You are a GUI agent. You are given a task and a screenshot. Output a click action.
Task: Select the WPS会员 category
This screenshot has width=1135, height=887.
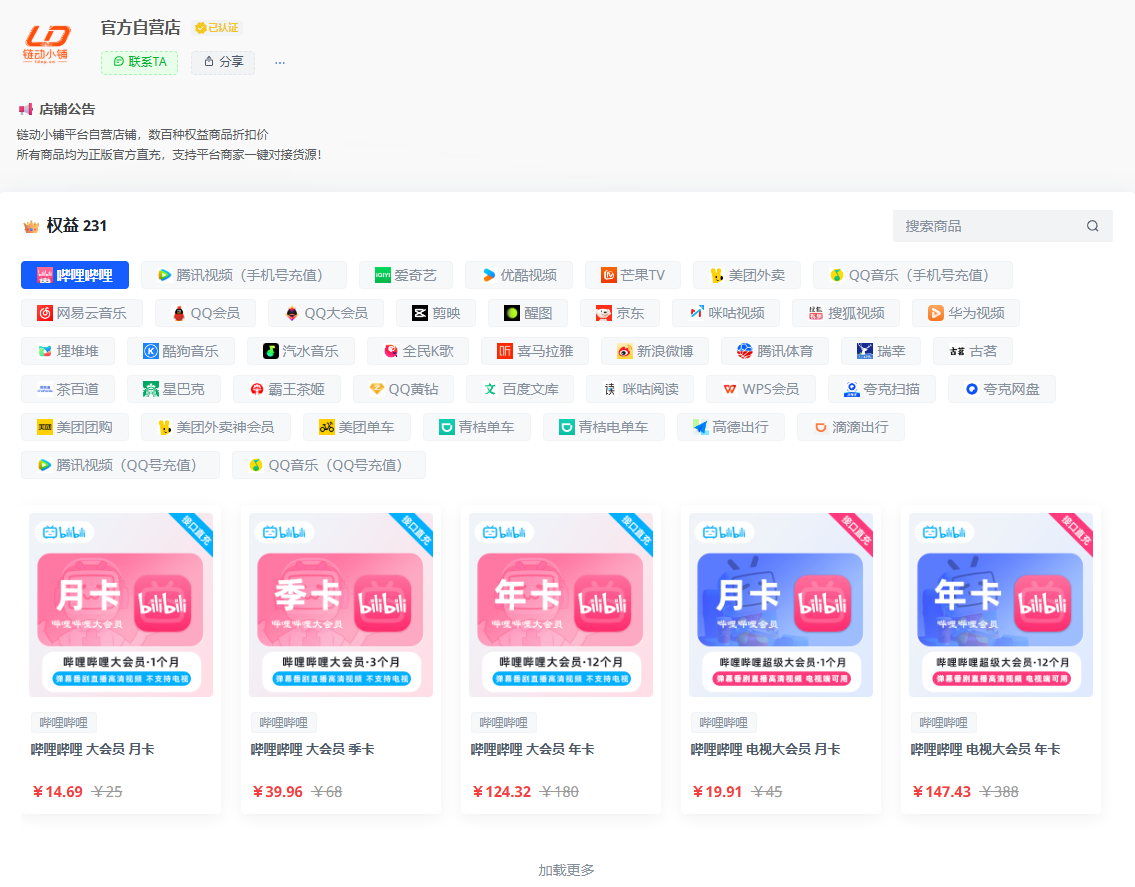click(761, 389)
